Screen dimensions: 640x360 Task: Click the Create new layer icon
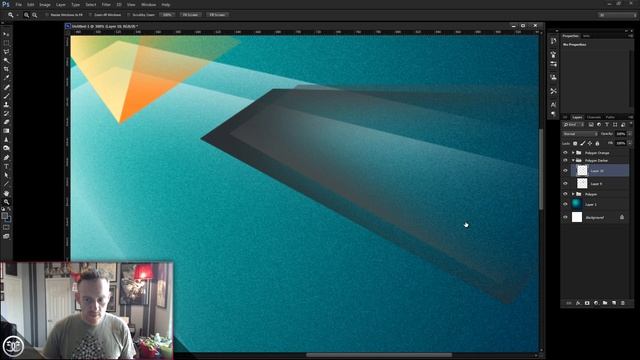click(614, 303)
